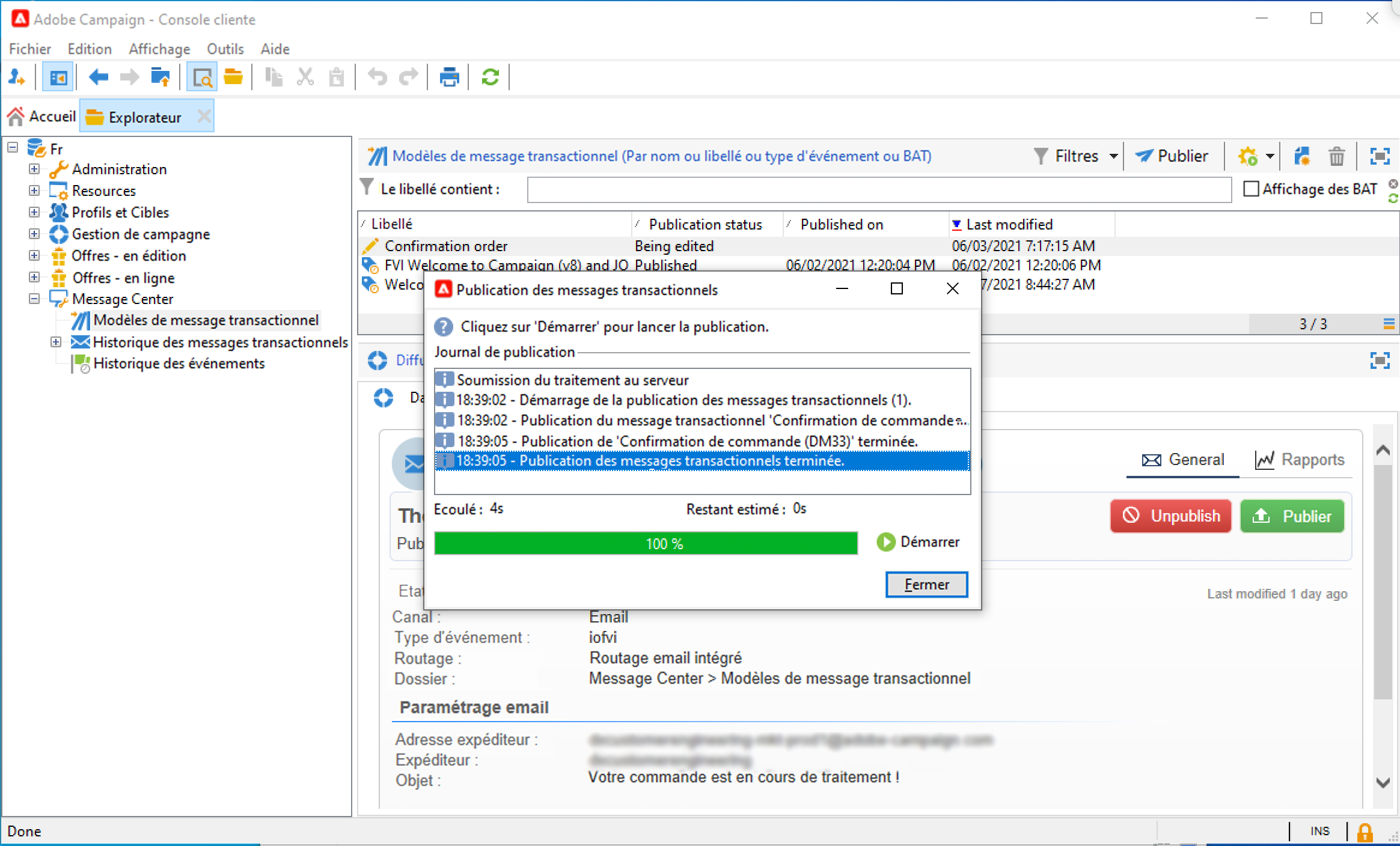Click the list menu icon beside 3 / 3
Image resolution: width=1400 pixels, height=846 pixels.
(1389, 324)
